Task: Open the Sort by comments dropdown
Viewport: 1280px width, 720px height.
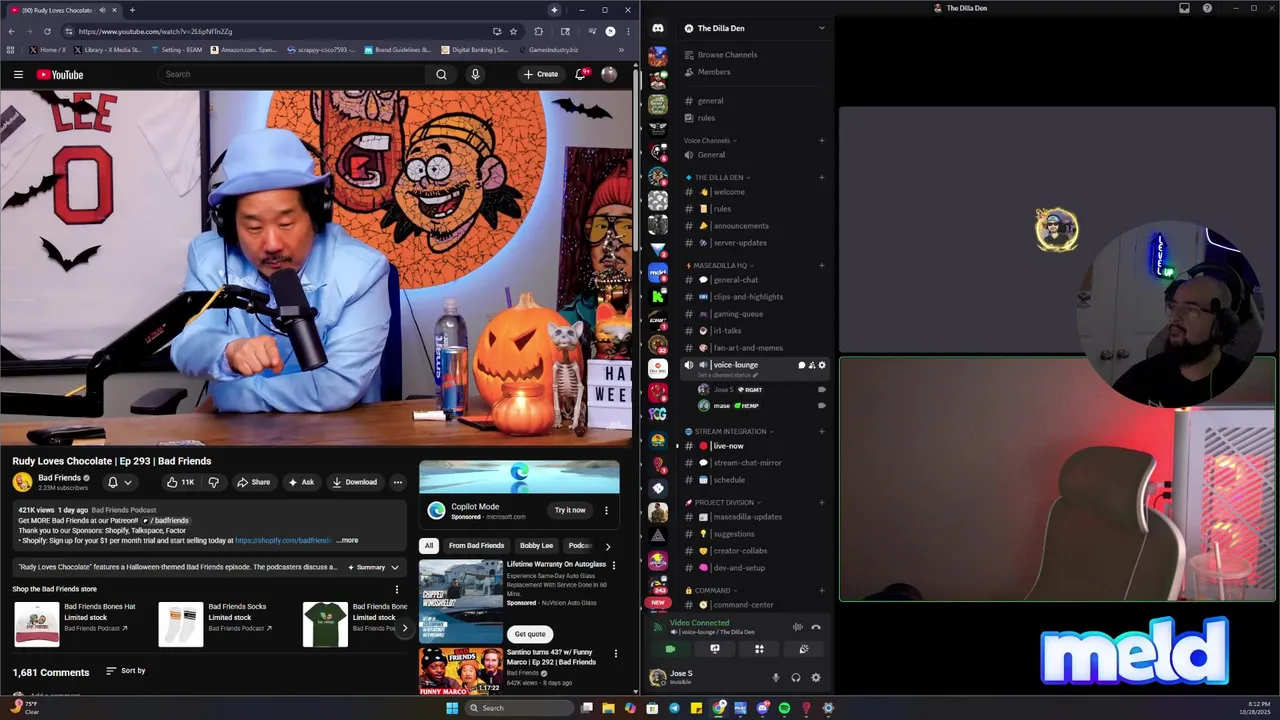Action: coord(126,671)
